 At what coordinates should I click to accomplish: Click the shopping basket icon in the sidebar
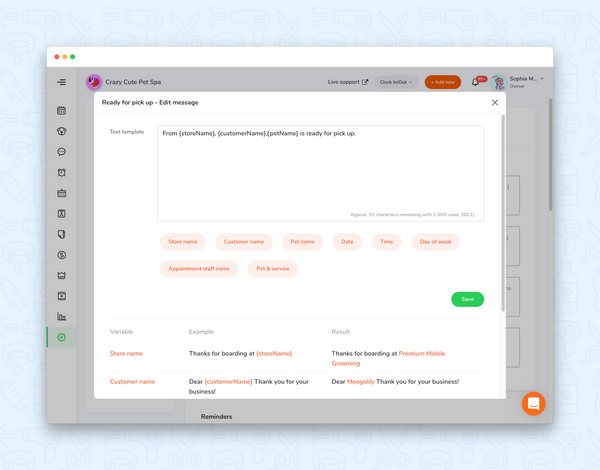pyautogui.click(x=61, y=276)
